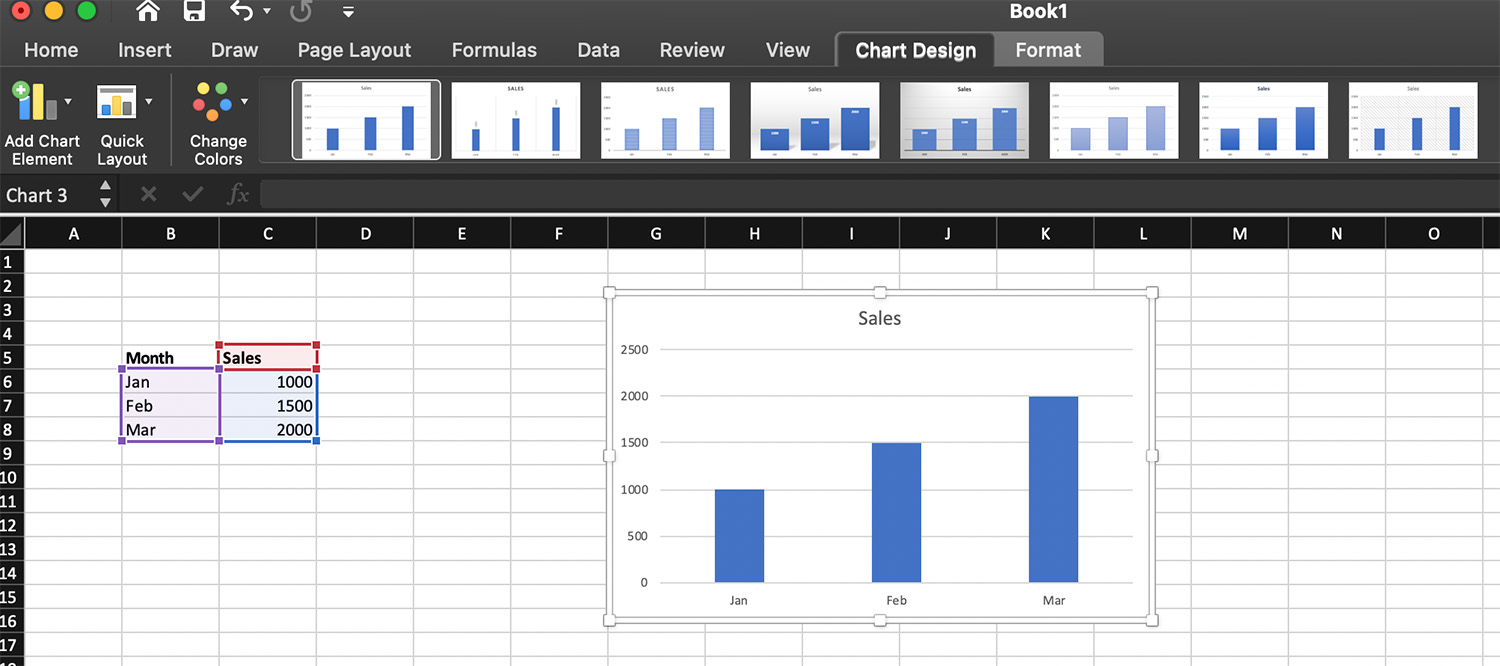The image size is (1500, 666).
Task: Click the Review ribbon tab
Action: point(691,49)
